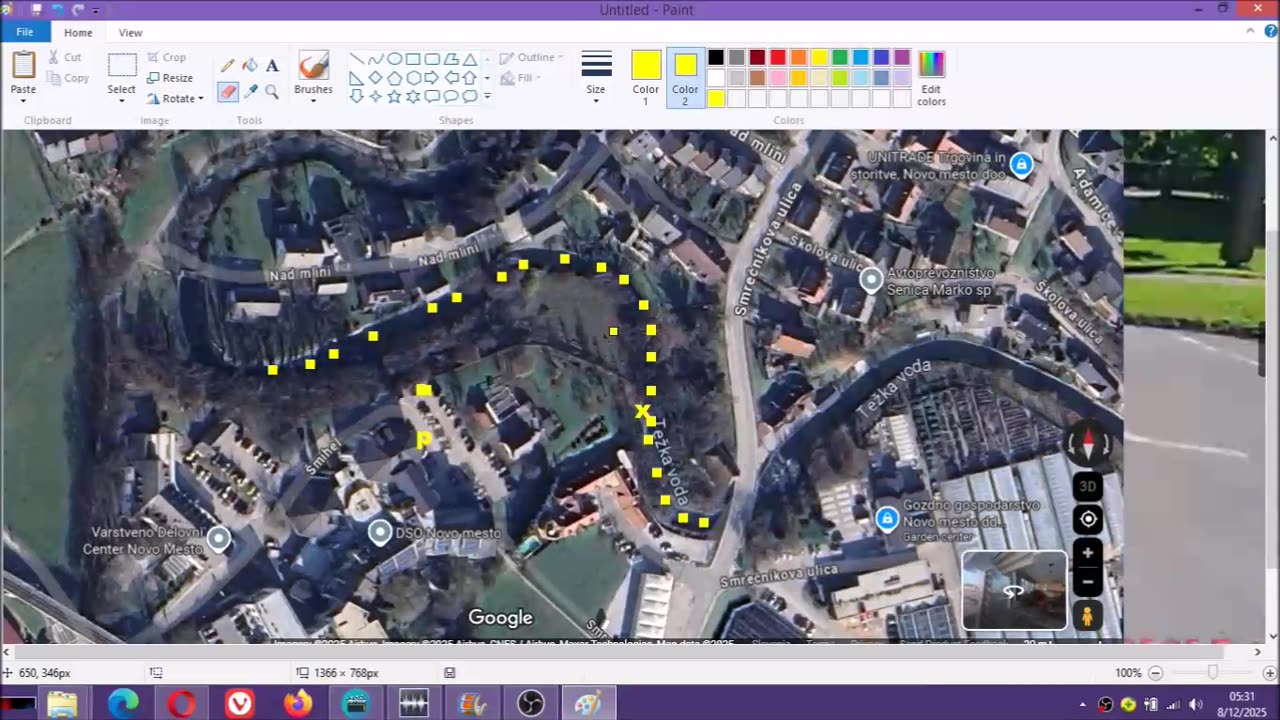Switch to the View tab
The width and height of the screenshot is (1280, 720).
point(130,32)
